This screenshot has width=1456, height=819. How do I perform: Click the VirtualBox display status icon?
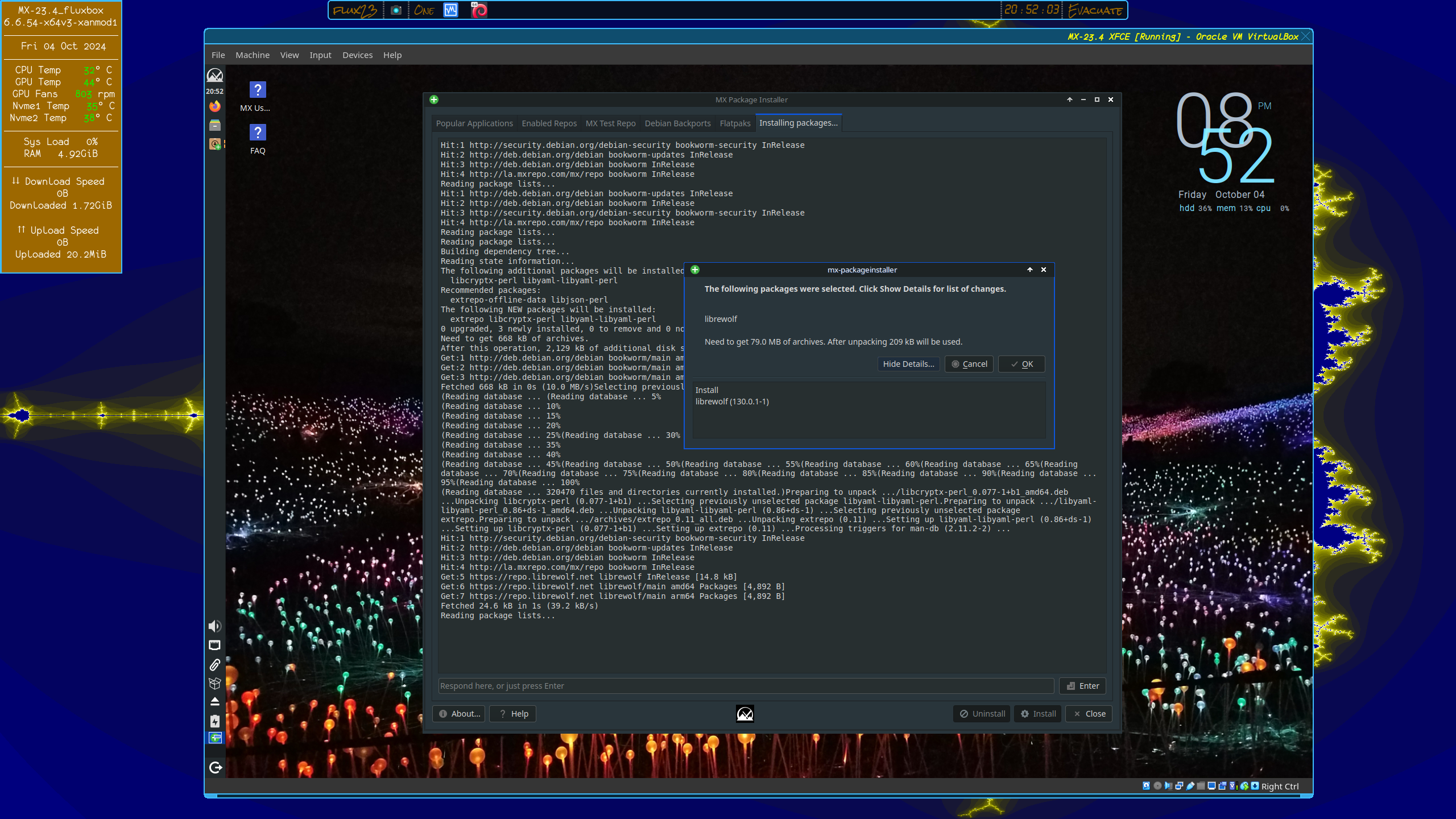1211,786
